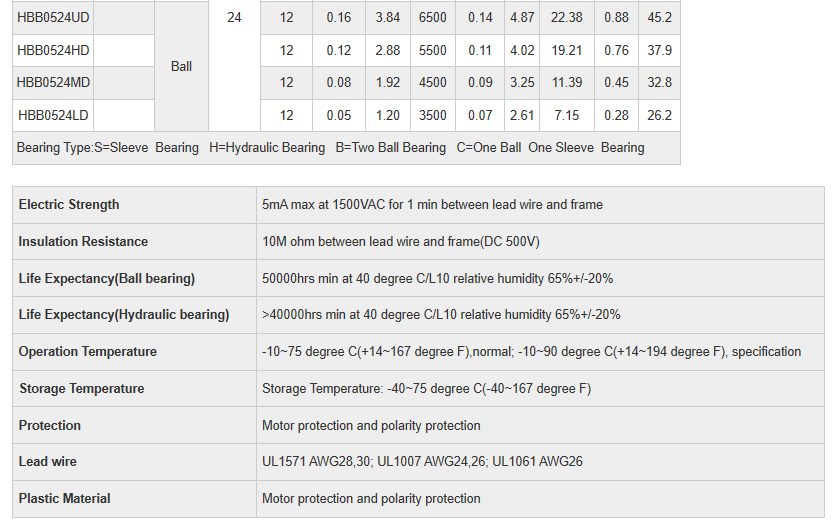Select the HBB0524HD model name
Image resolution: width=832 pixels, height=528 pixels.
54,50
